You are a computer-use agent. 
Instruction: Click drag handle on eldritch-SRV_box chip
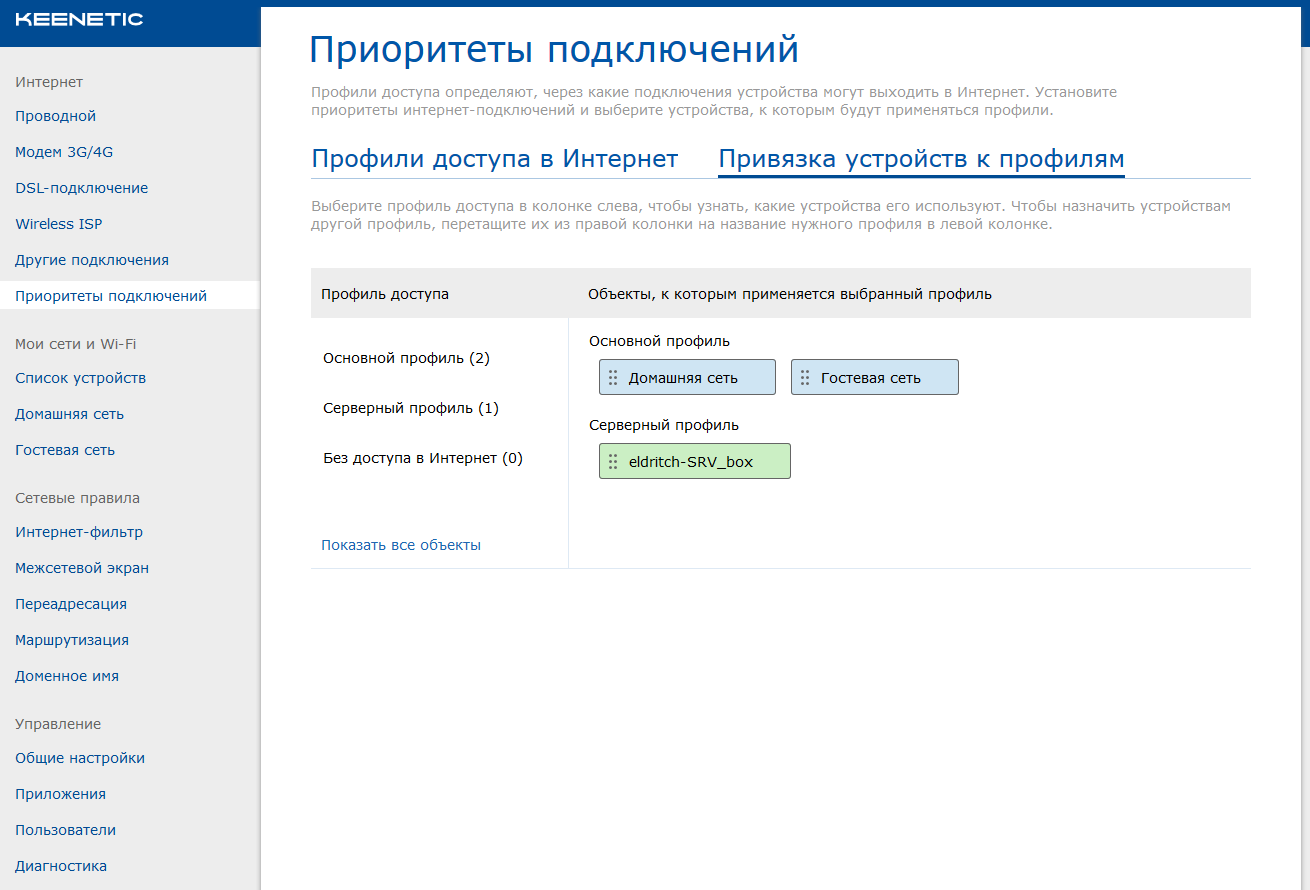tap(613, 462)
